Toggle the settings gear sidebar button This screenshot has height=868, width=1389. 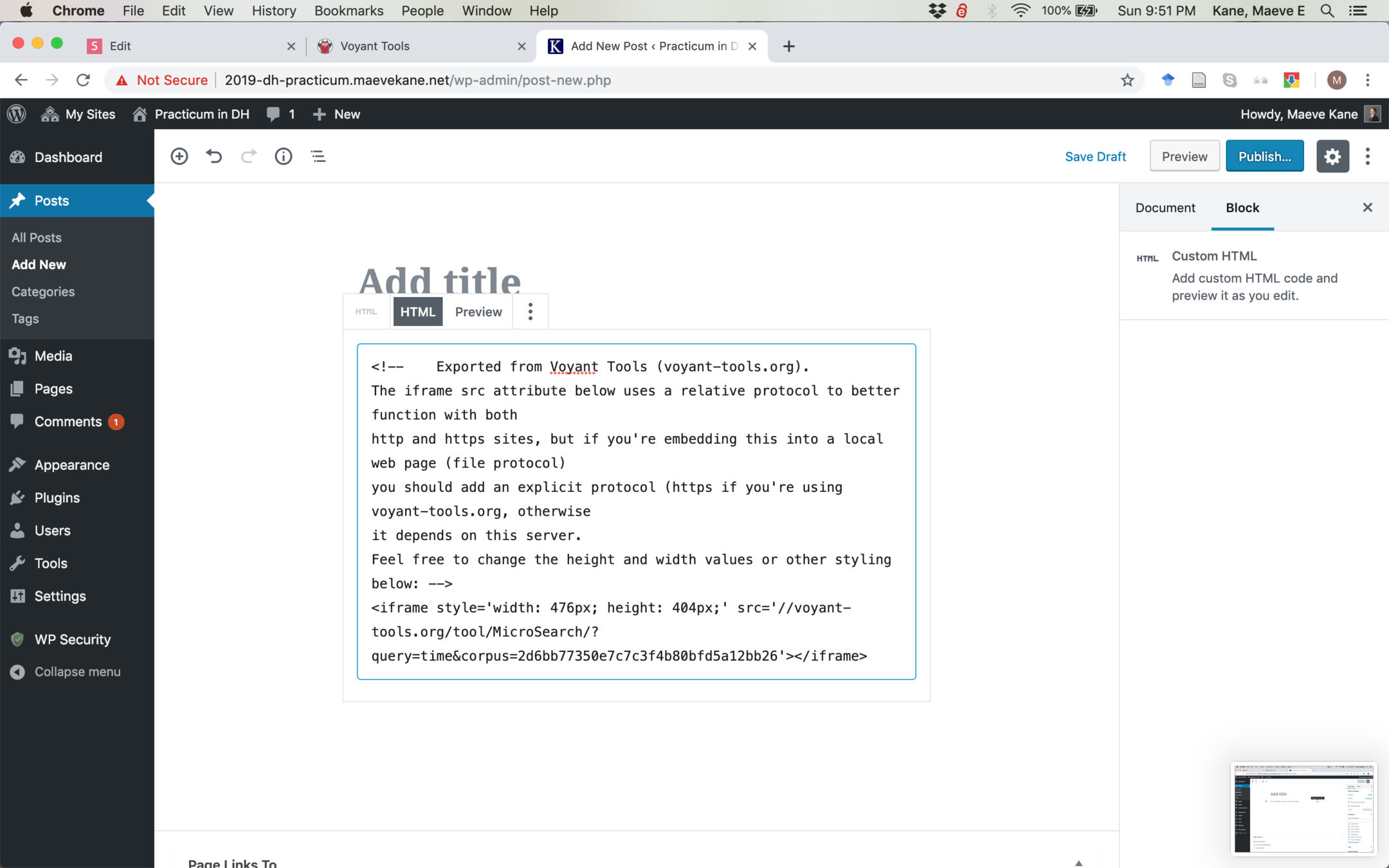1332,156
